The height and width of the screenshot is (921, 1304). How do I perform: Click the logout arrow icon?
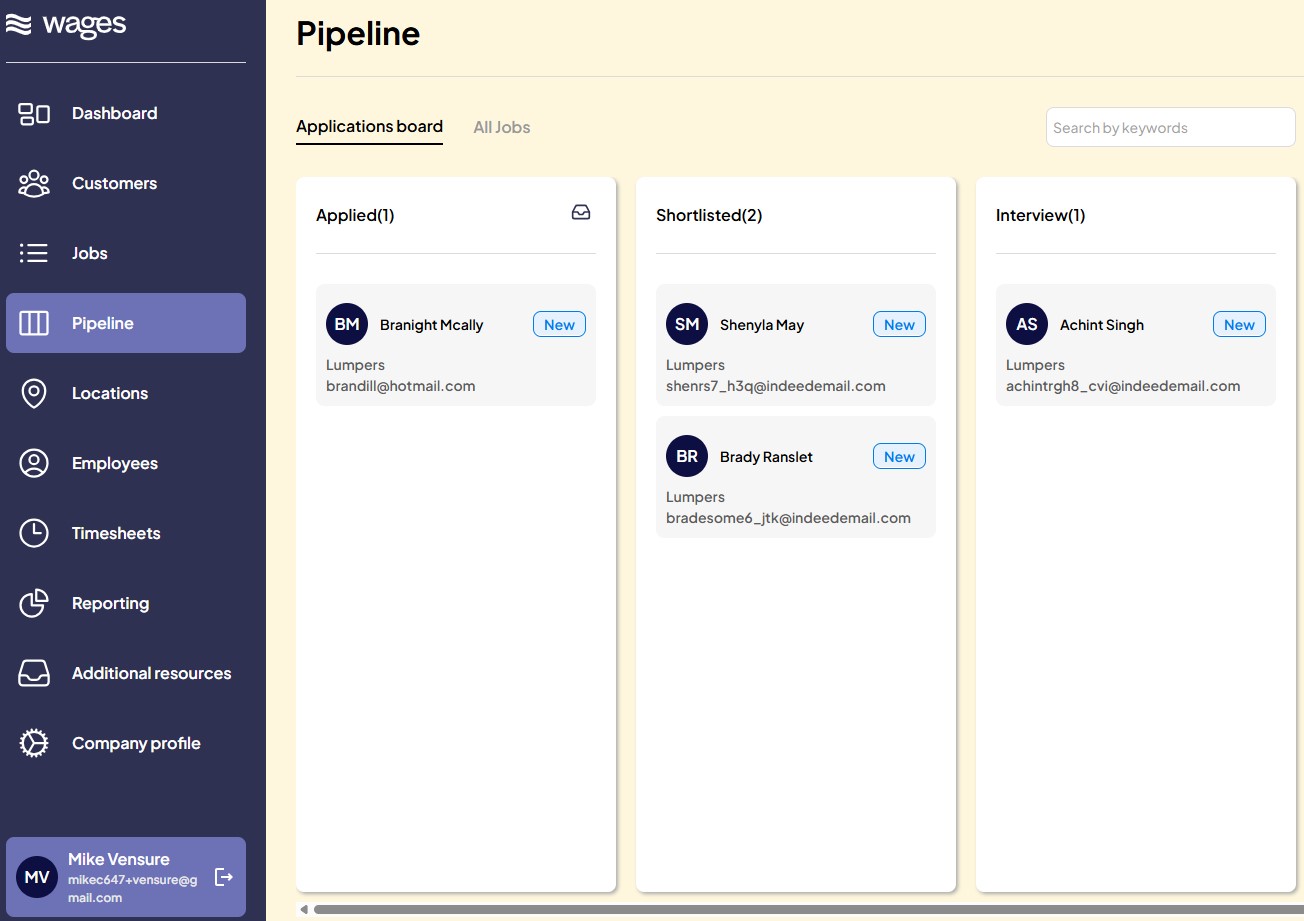tap(224, 877)
